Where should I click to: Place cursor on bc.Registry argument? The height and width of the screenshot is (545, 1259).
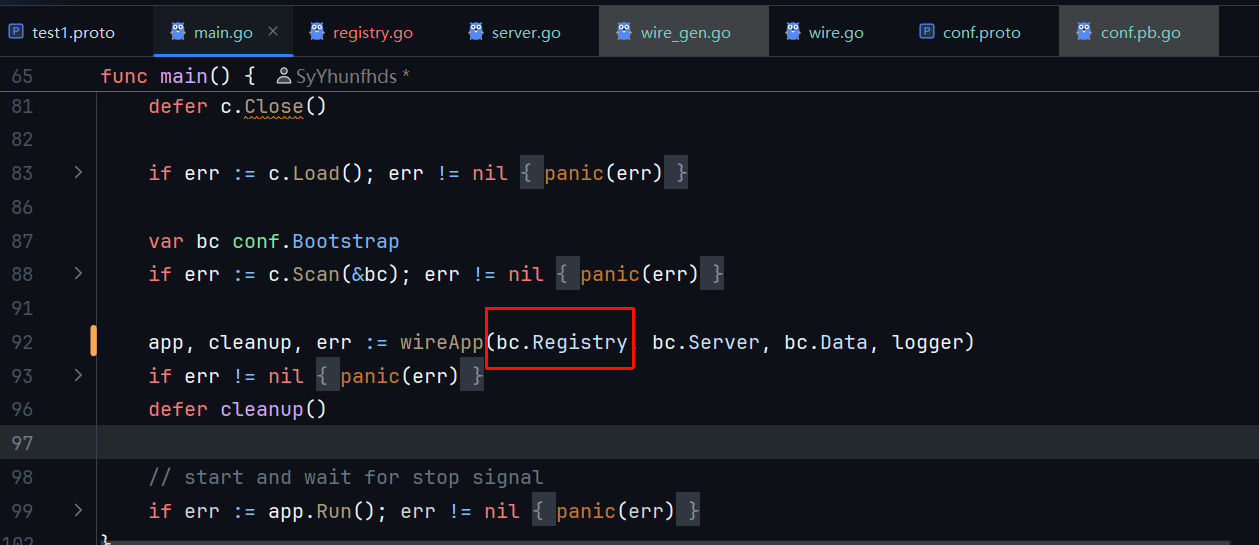coord(561,343)
